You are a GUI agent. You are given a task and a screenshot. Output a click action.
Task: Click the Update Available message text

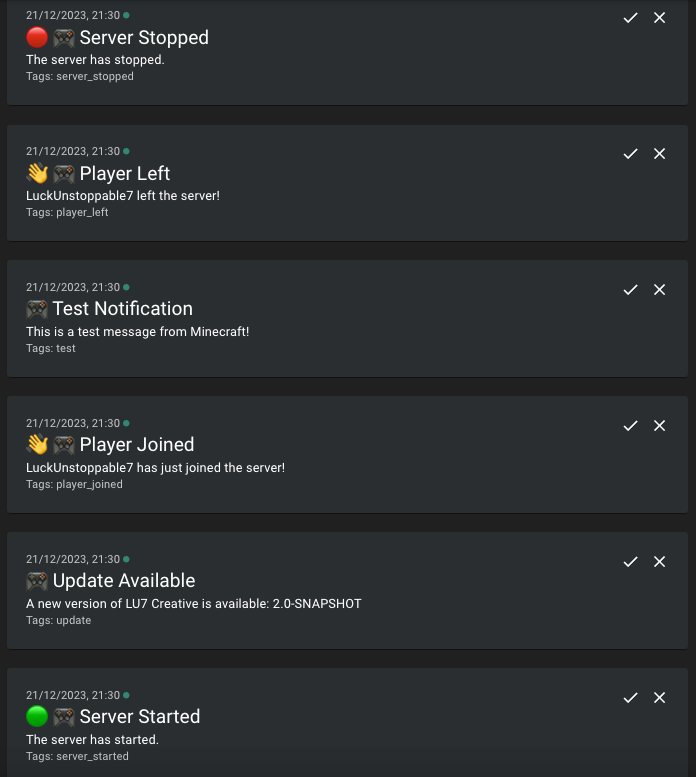click(194, 604)
